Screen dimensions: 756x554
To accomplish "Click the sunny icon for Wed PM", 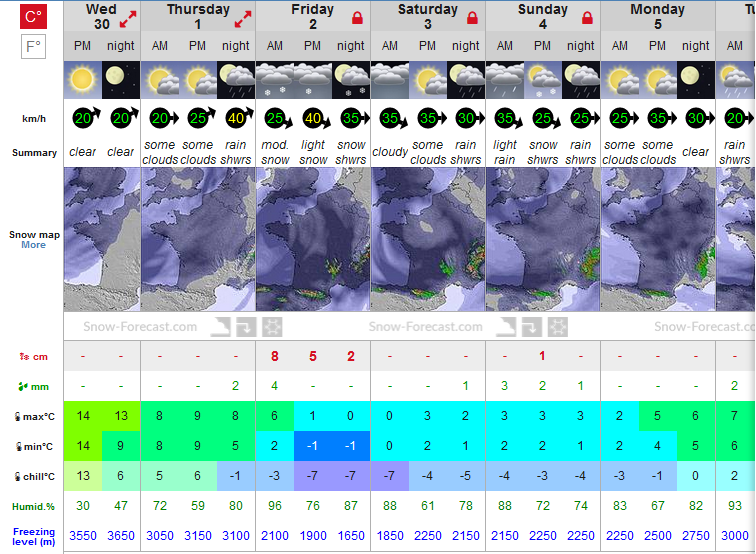I will click(x=82, y=80).
